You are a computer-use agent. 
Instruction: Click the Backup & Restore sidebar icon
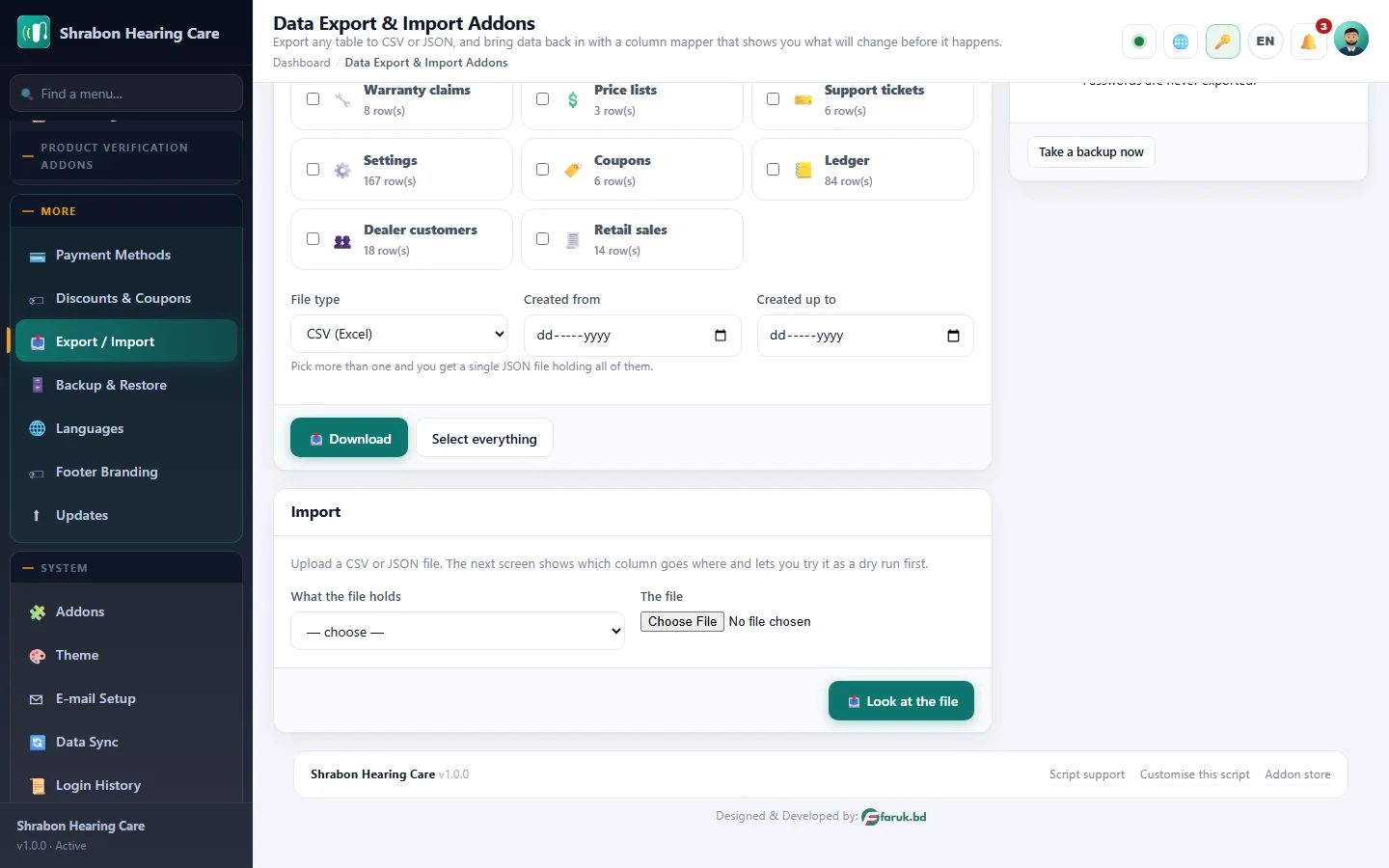click(x=38, y=386)
